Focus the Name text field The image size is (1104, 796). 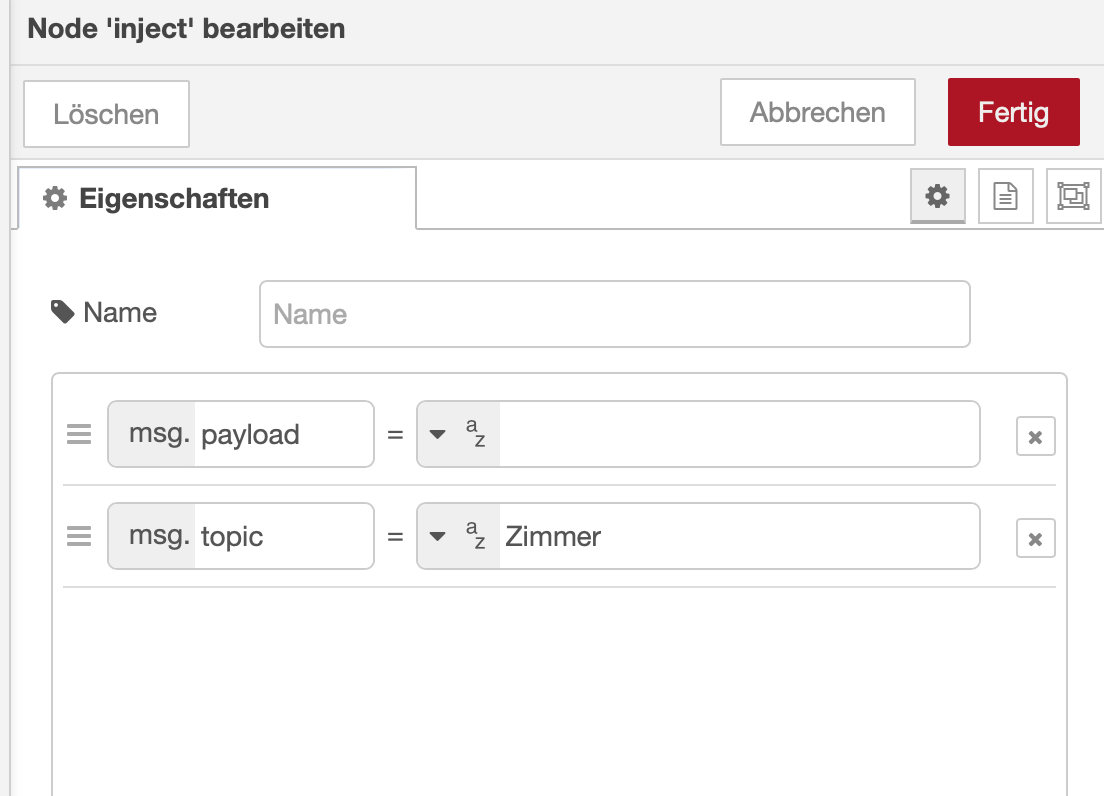tap(614, 314)
